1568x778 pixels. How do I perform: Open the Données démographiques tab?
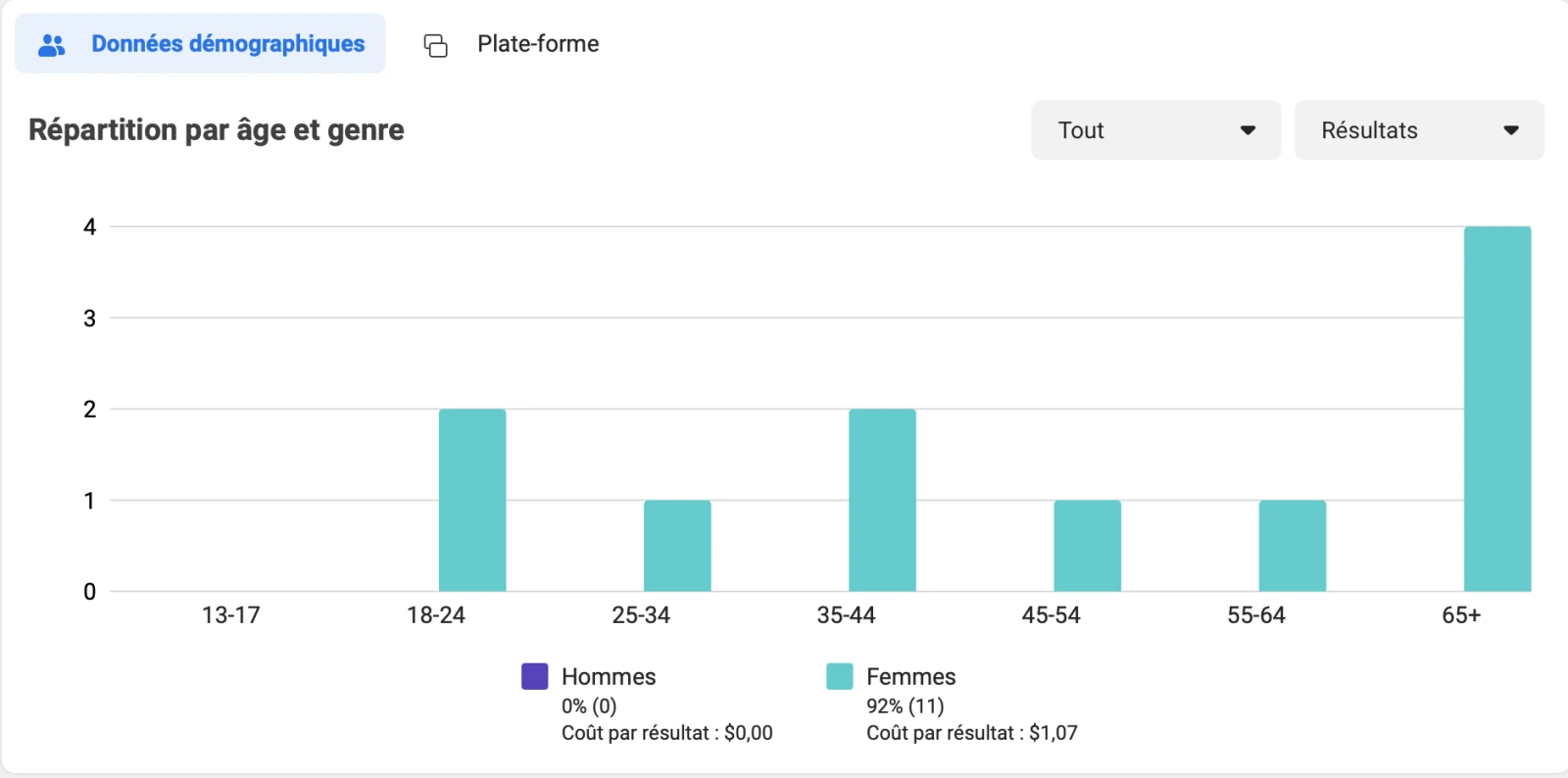tap(227, 44)
